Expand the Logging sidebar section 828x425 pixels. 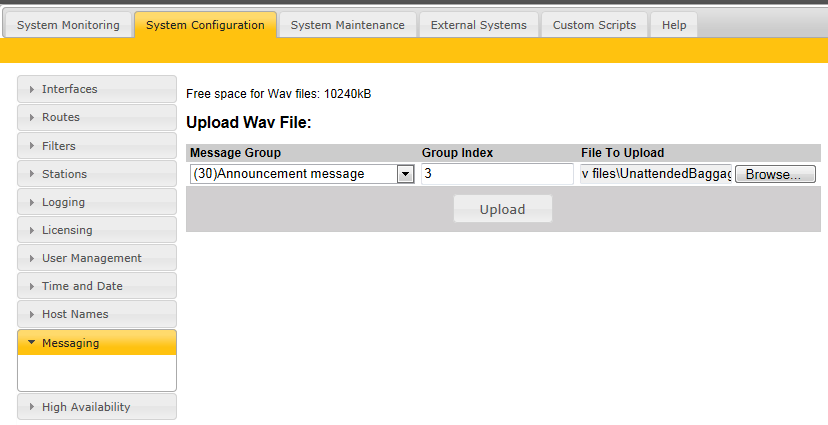point(97,202)
